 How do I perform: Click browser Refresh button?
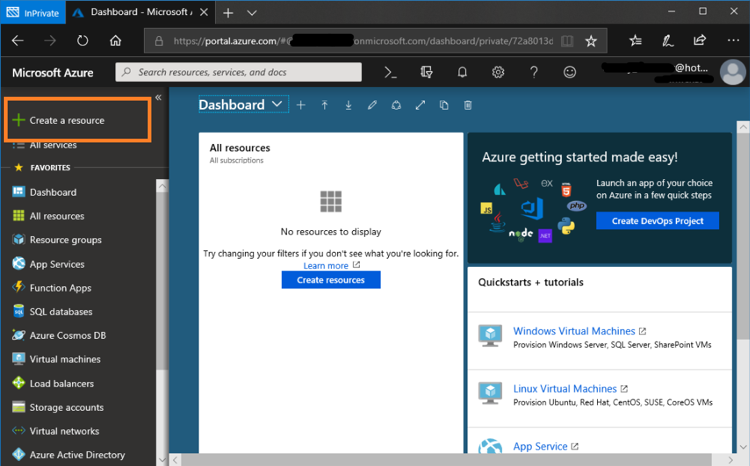point(83,41)
